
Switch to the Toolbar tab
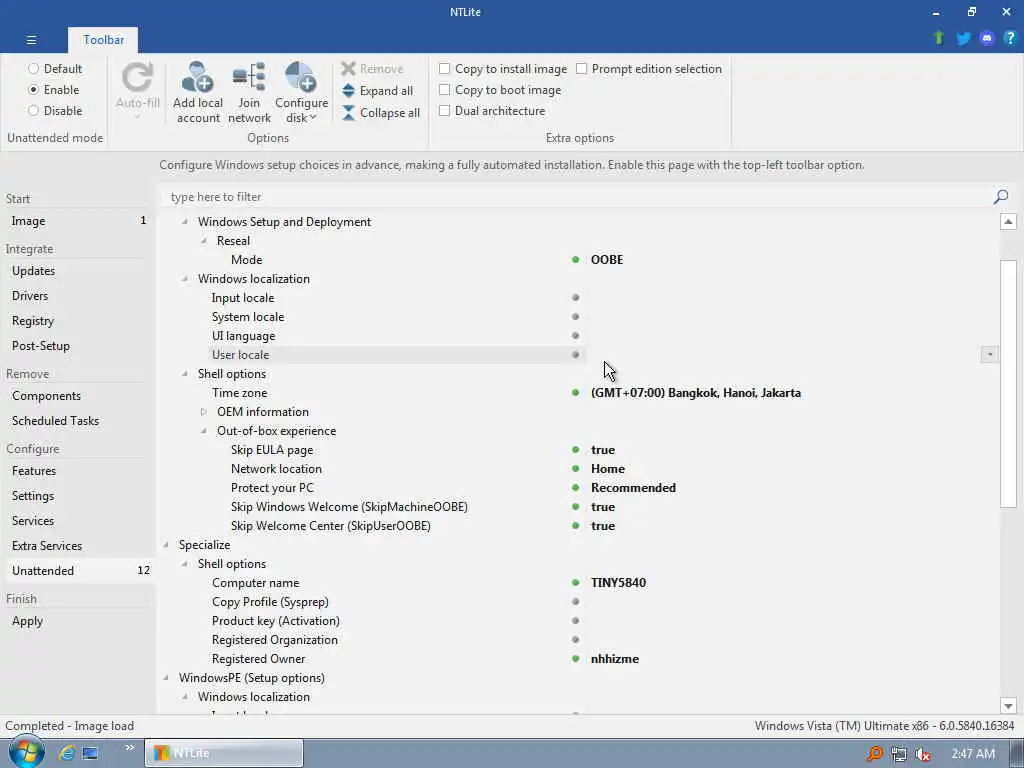coord(103,40)
